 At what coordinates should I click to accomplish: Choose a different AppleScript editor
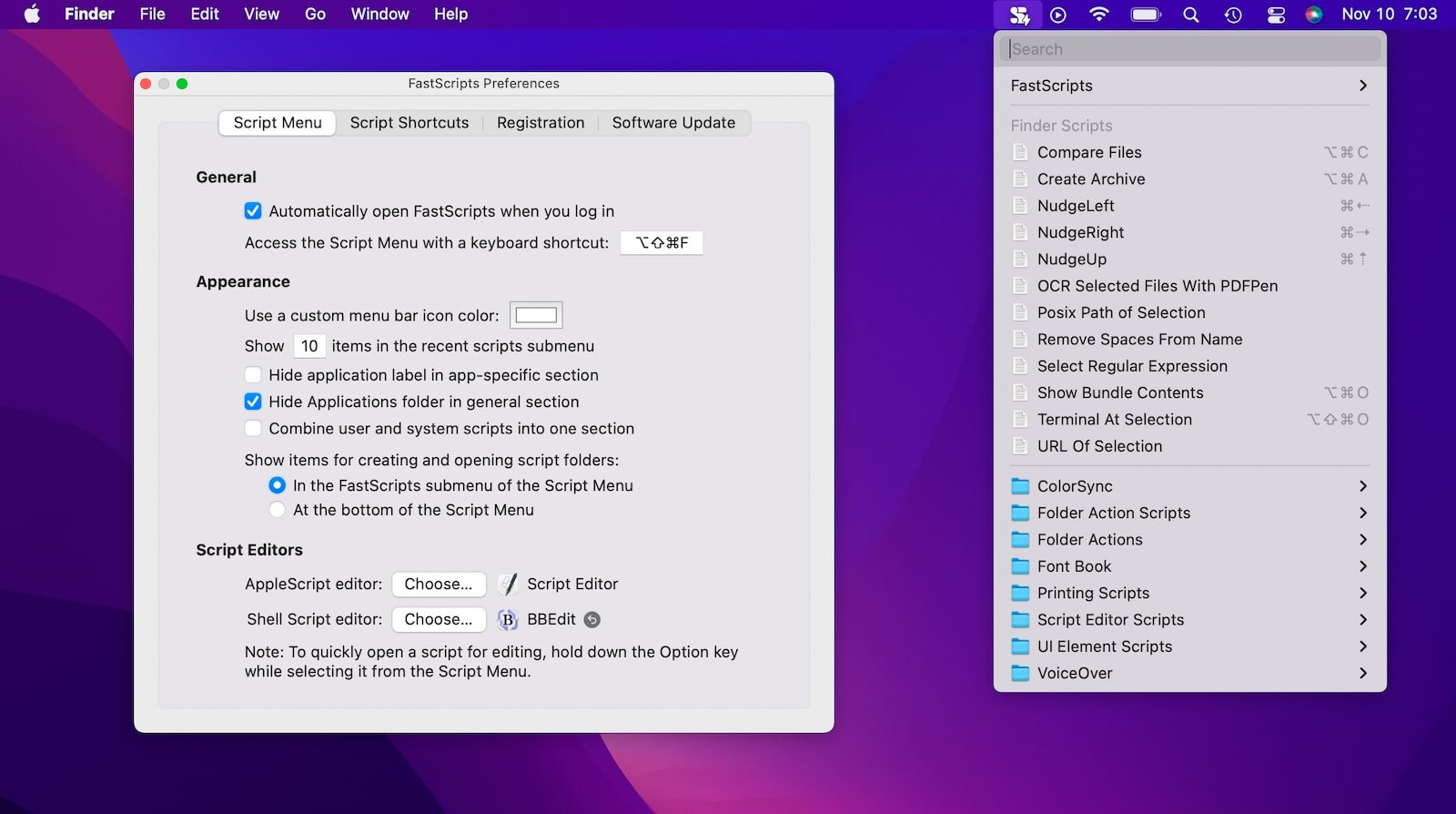point(439,585)
